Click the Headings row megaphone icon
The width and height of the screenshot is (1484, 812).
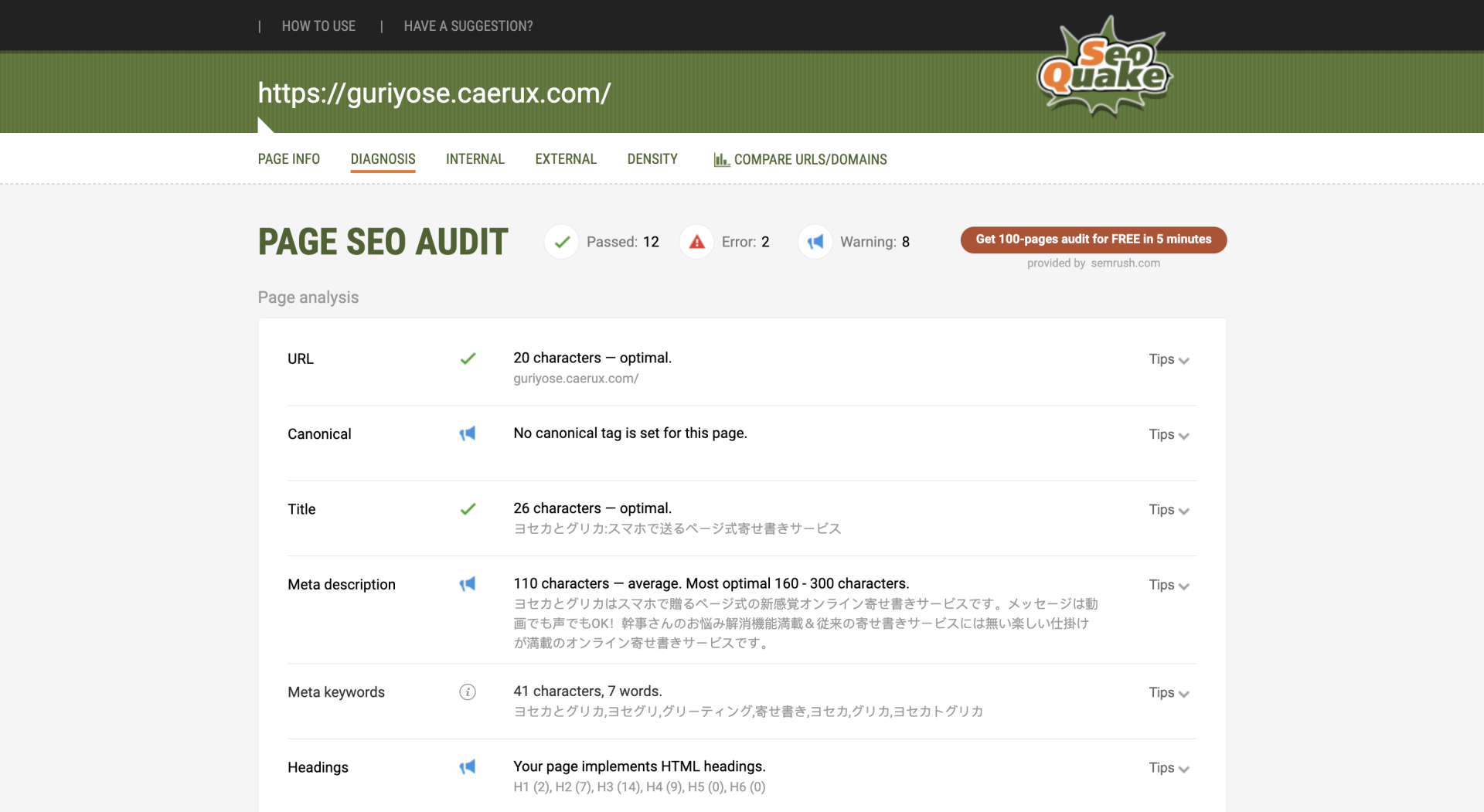coord(468,767)
